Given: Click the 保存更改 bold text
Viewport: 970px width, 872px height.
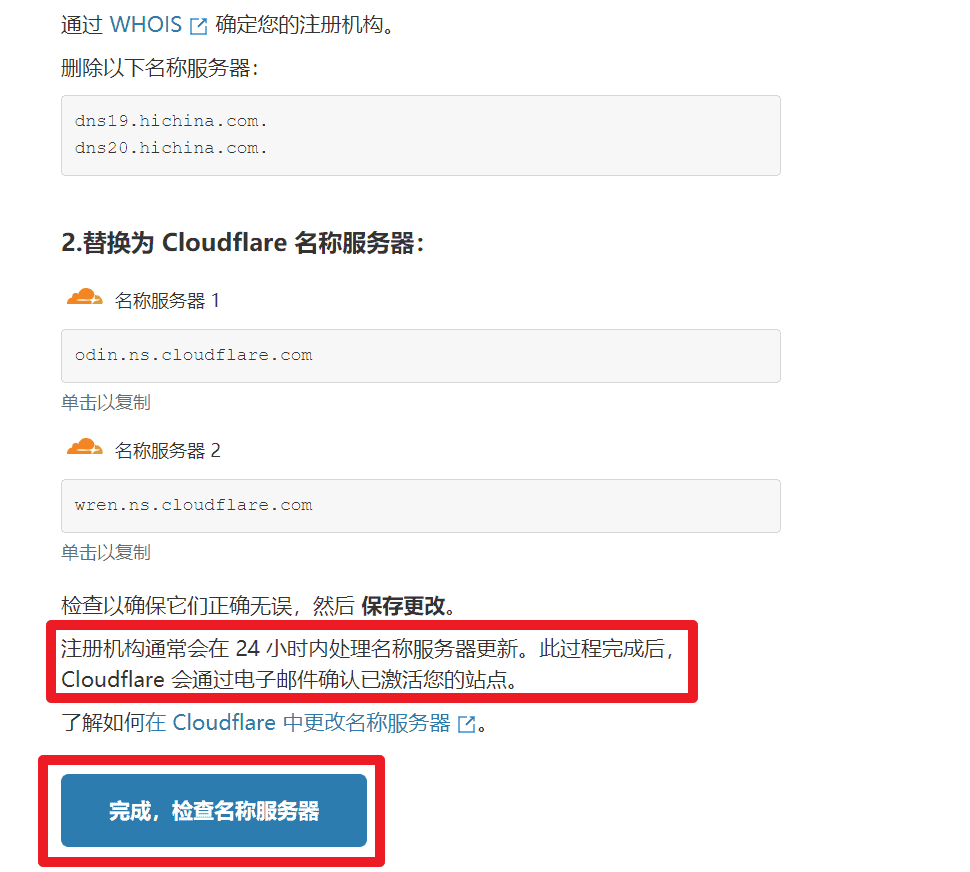Looking at the screenshot, I should click(x=403, y=605).
